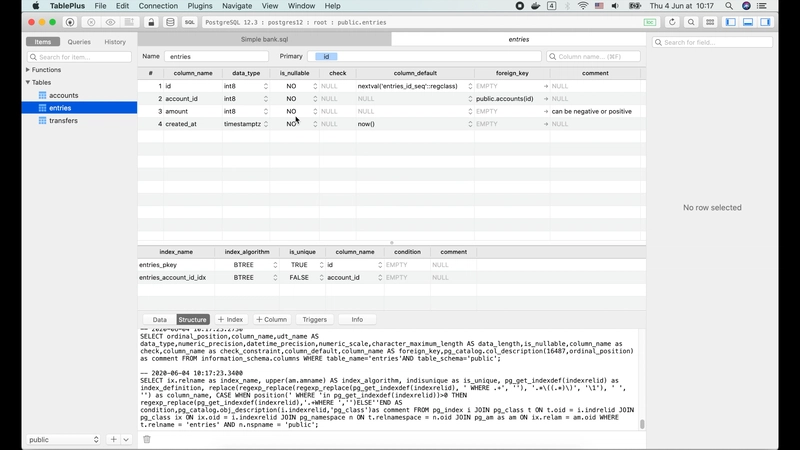Click the Siri menu bar icon
Screen dimensions: 800x450
(x=746, y=6)
